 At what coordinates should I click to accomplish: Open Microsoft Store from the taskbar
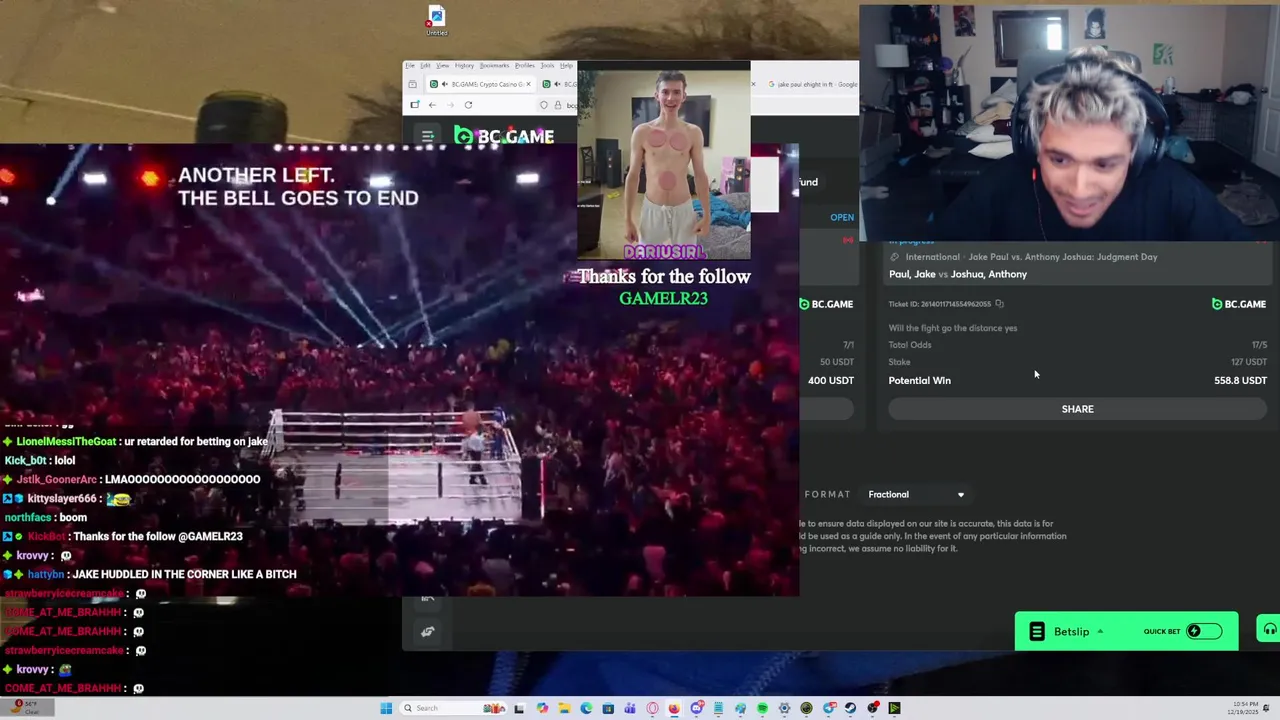pyautogui.click(x=608, y=708)
